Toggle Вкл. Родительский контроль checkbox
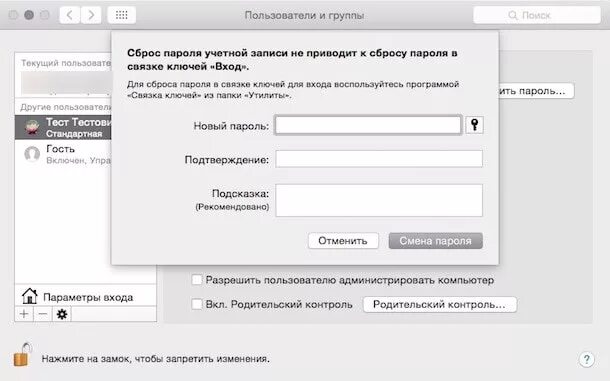The width and height of the screenshot is (610, 381). (x=197, y=304)
